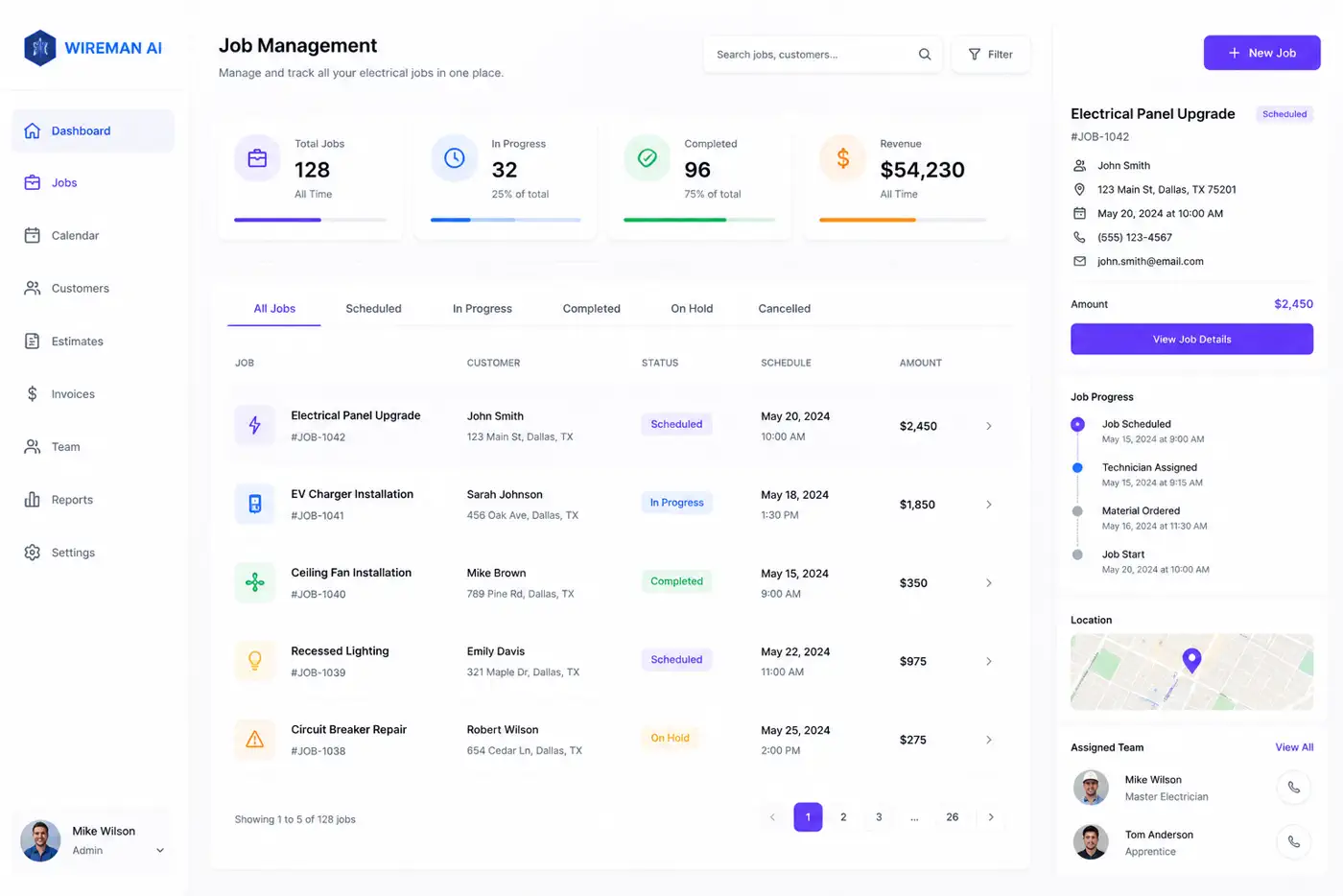Click the envelope icon by john.smith@email.com

pos(1079,261)
